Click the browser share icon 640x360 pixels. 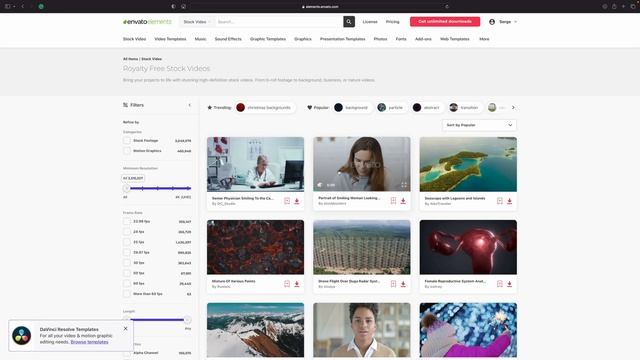pyautogui.click(x=614, y=6)
